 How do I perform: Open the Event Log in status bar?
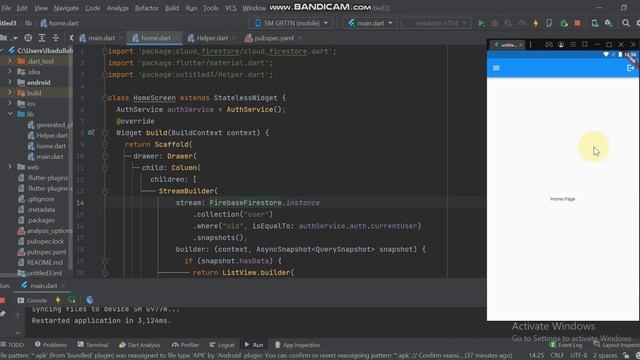[x=566, y=345]
